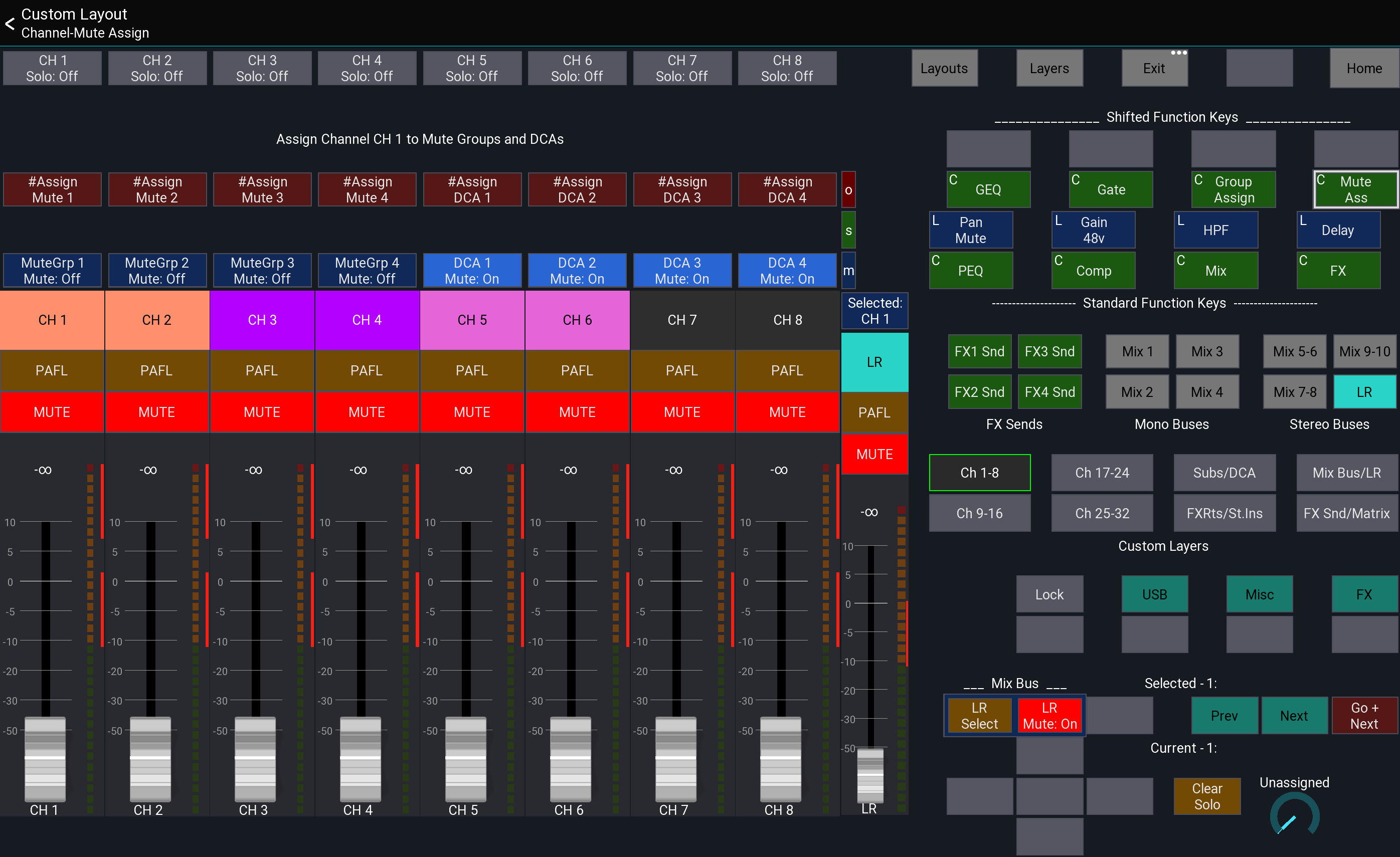Enable PAFL on CH 7
Image resolution: width=1400 pixels, height=857 pixels.
point(682,370)
